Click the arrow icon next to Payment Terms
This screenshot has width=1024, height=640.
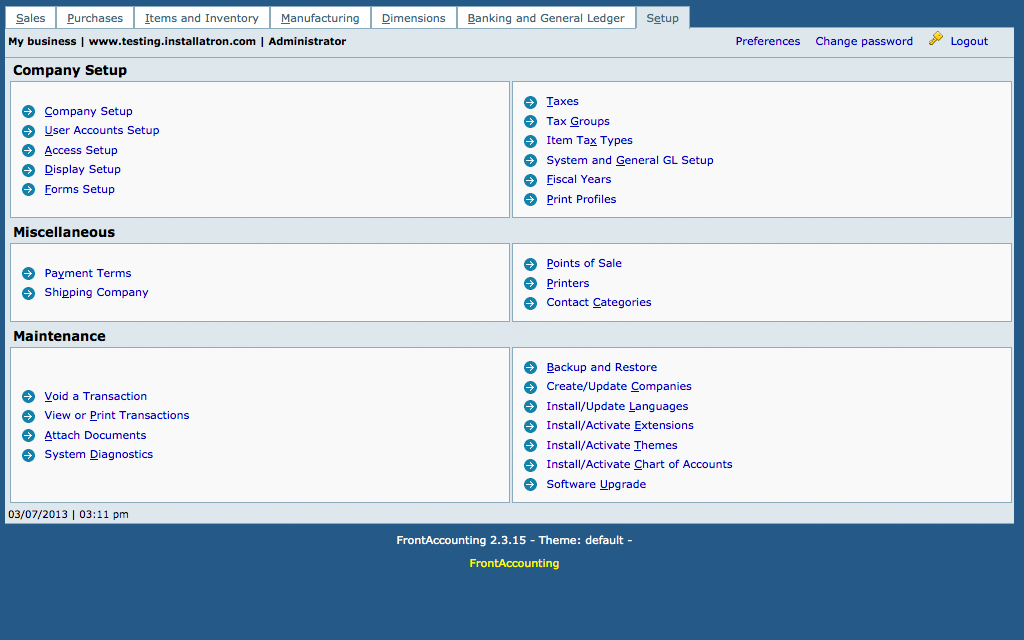28,274
